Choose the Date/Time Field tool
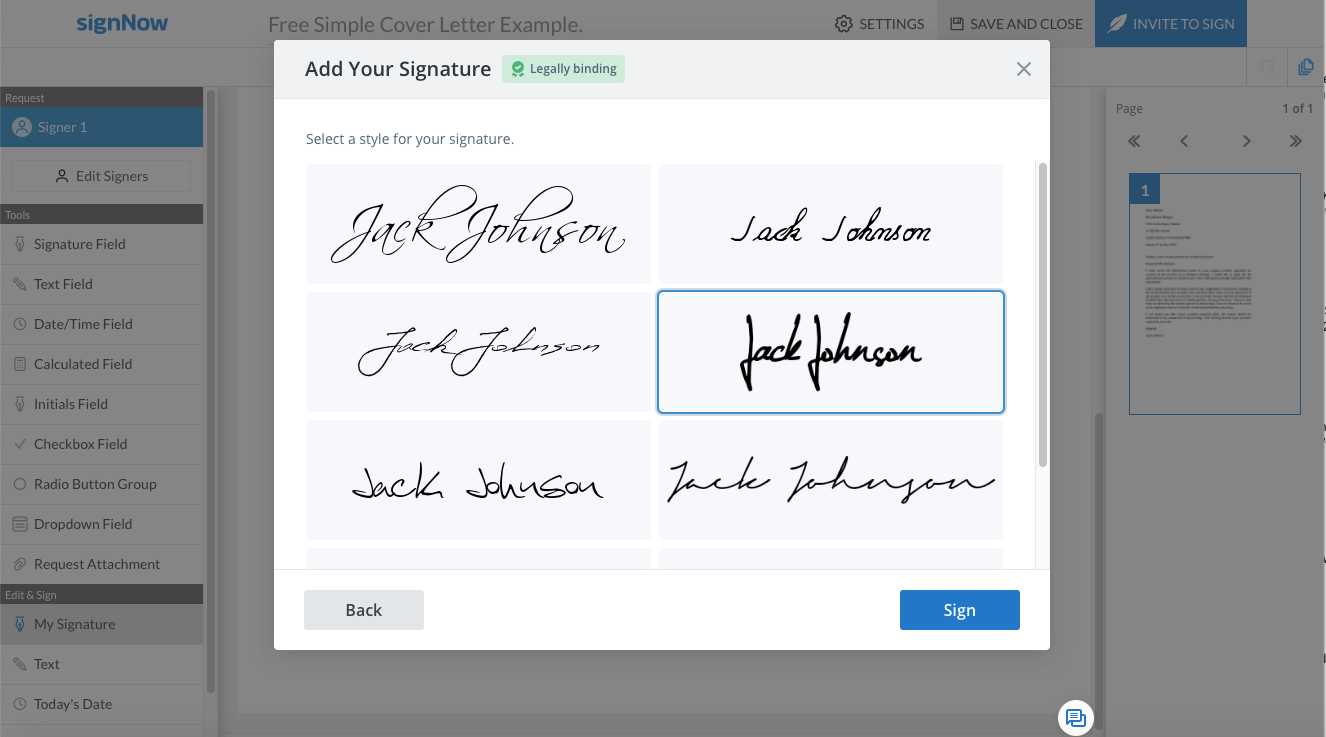Image resolution: width=1326 pixels, height=737 pixels. point(101,324)
